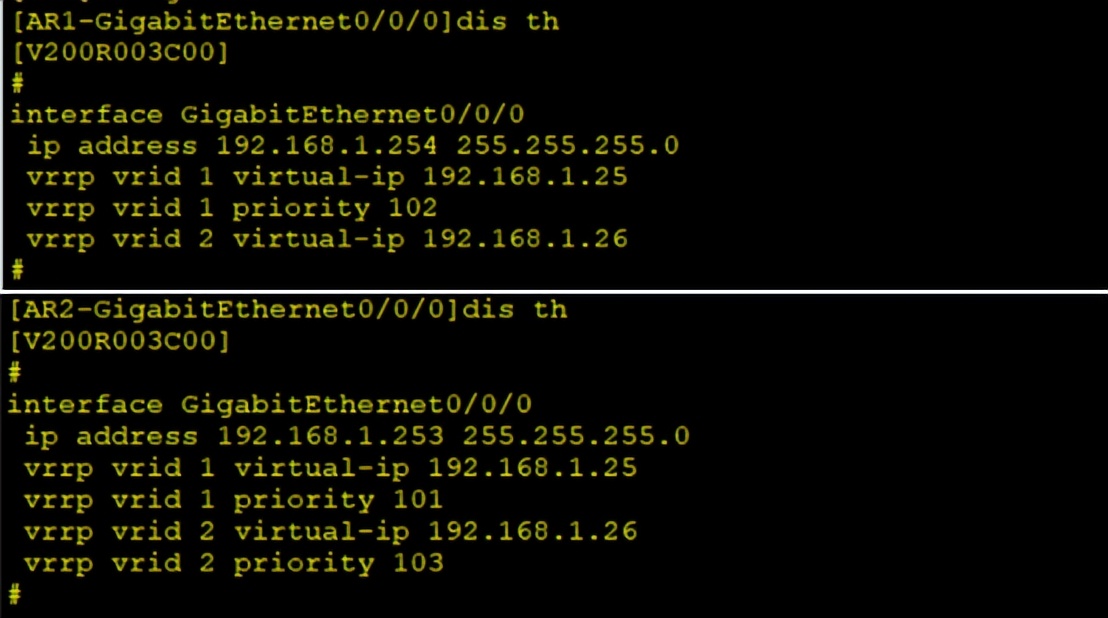Click the V200R003C00 version line in AR2 output
Image resolution: width=1108 pixels, height=618 pixels.
[x=120, y=341]
